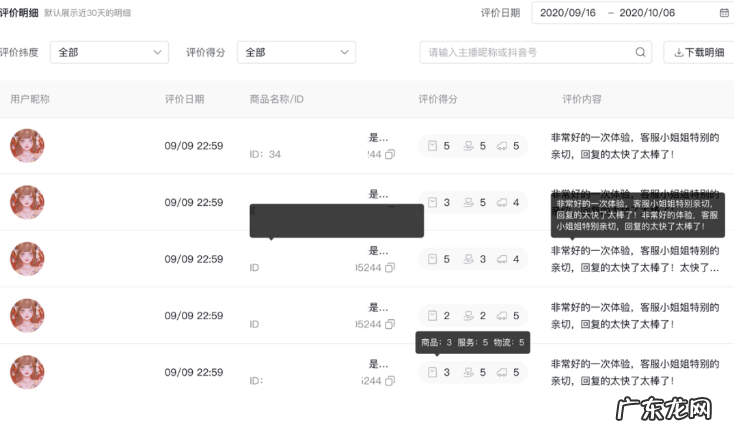Expand the 评价纬度 dropdown

[x=110, y=52]
